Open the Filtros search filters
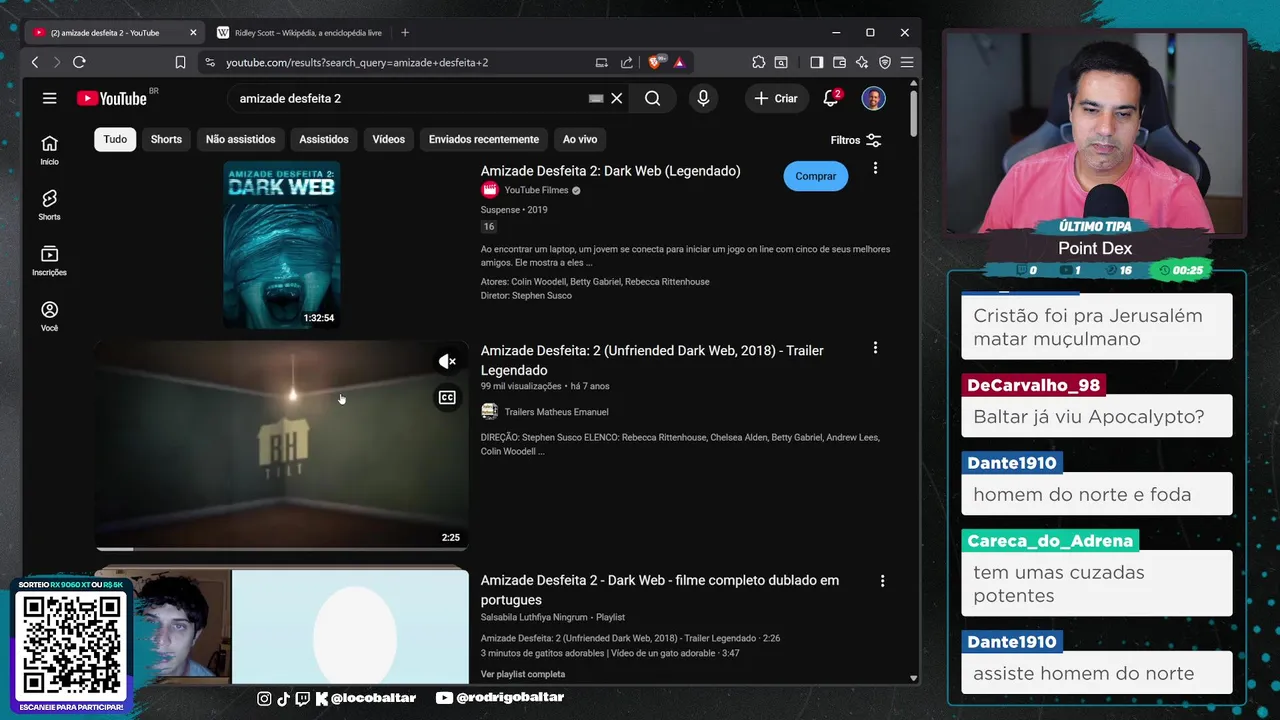Image resolution: width=1280 pixels, height=720 pixels. point(856,140)
